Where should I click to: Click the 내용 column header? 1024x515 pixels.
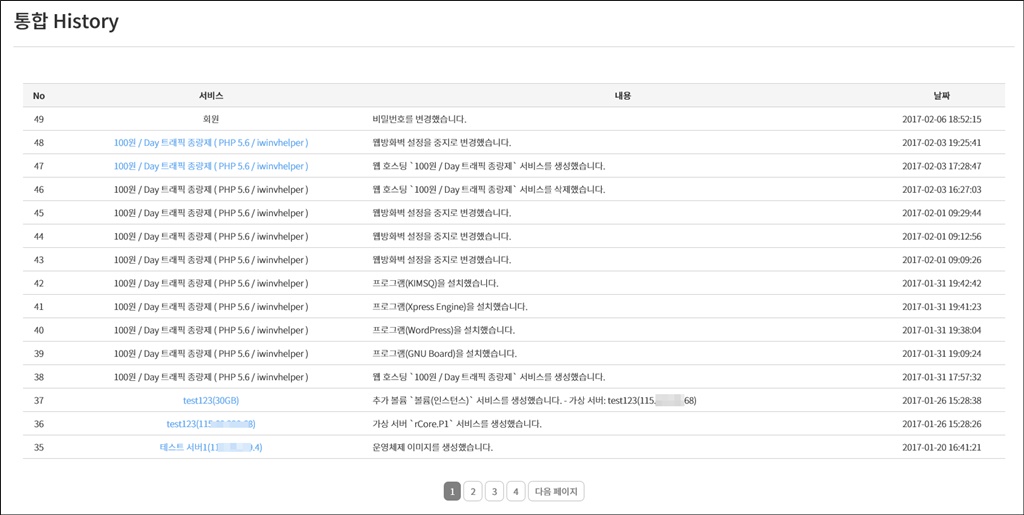coord(622,96)
